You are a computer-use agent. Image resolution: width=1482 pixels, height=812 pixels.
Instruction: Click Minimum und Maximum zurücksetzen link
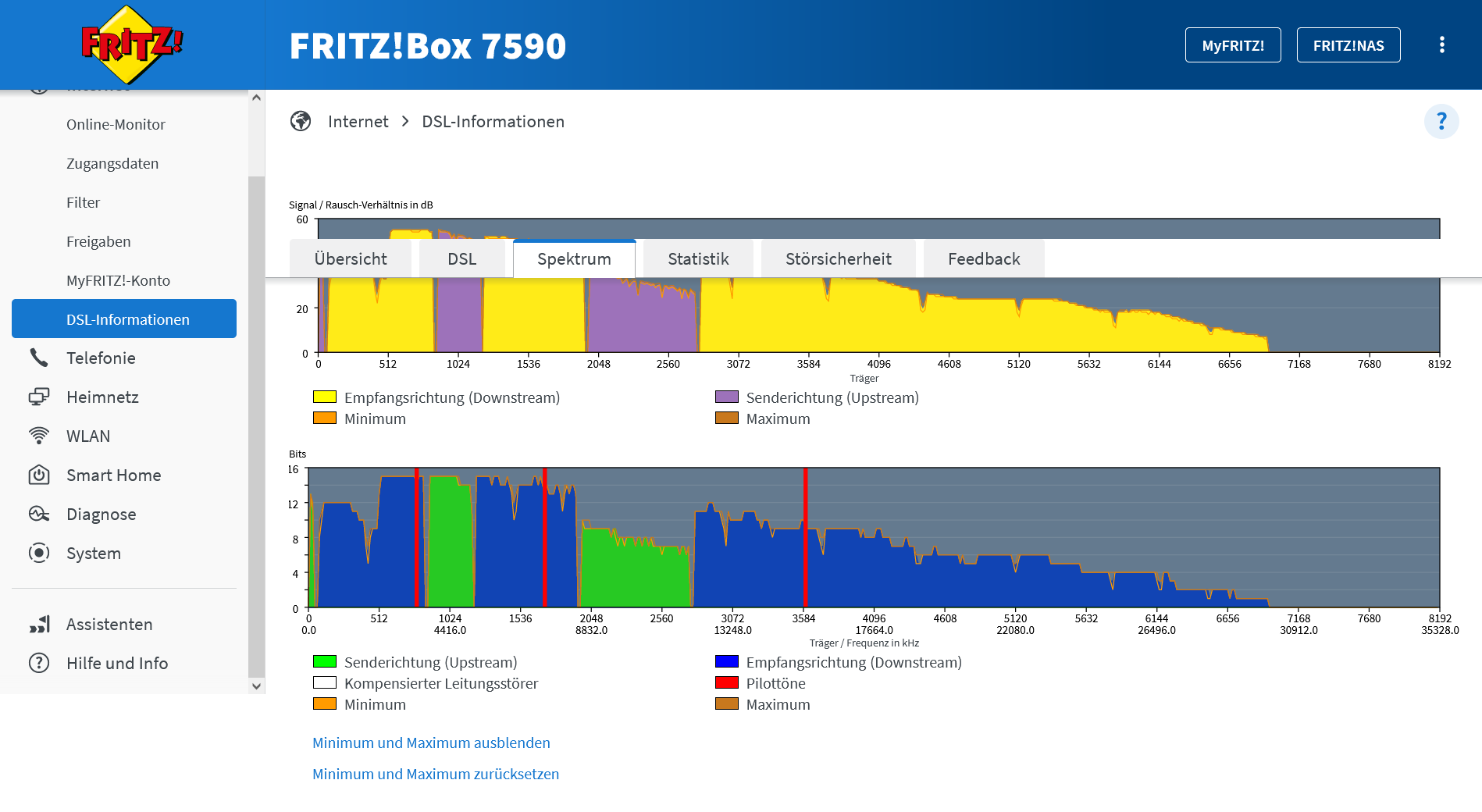pos(436,774)
